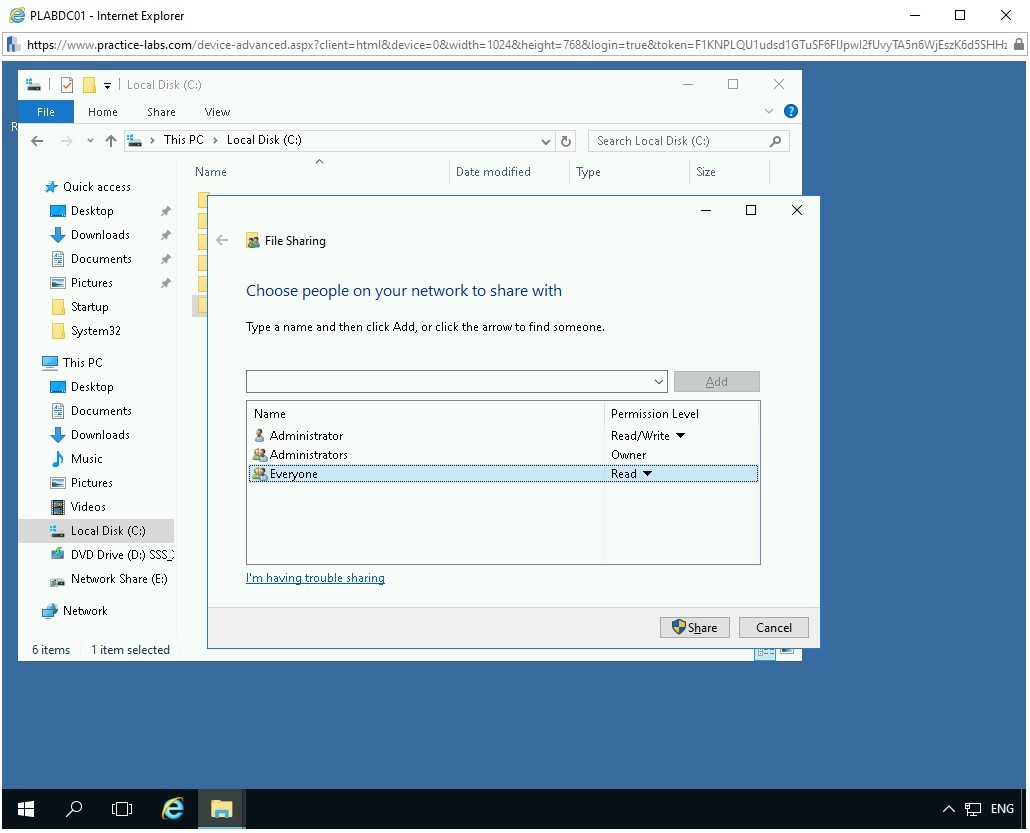This screenshot has height=833, width=1030.
Task: Open the File tab in Explorer
Action: 46,112
